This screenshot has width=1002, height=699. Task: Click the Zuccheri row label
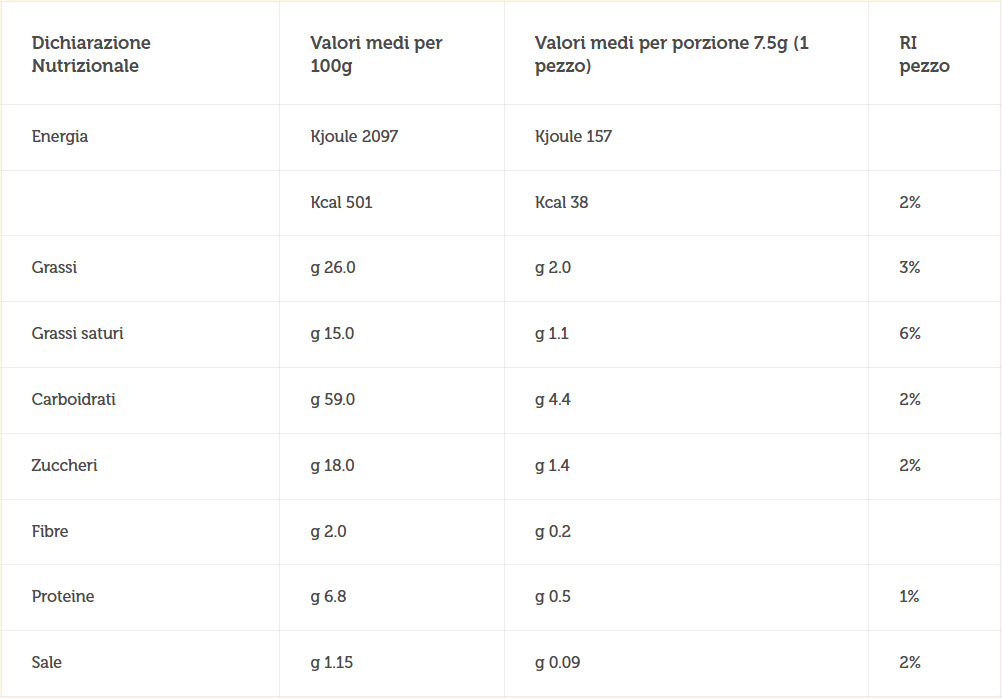tap(65, 465)
